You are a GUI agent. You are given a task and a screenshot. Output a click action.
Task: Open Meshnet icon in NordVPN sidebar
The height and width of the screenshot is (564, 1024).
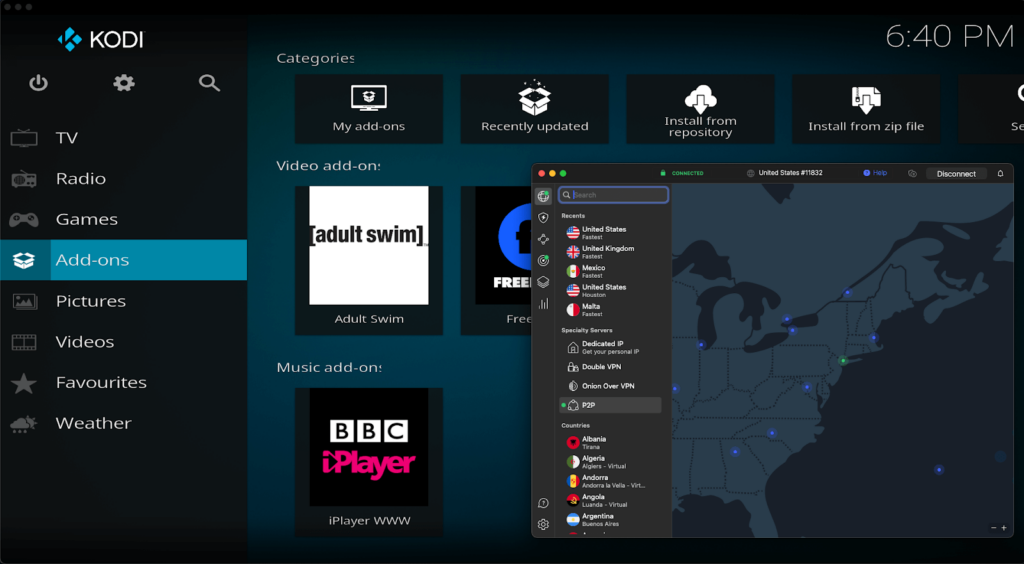point(543,239)
